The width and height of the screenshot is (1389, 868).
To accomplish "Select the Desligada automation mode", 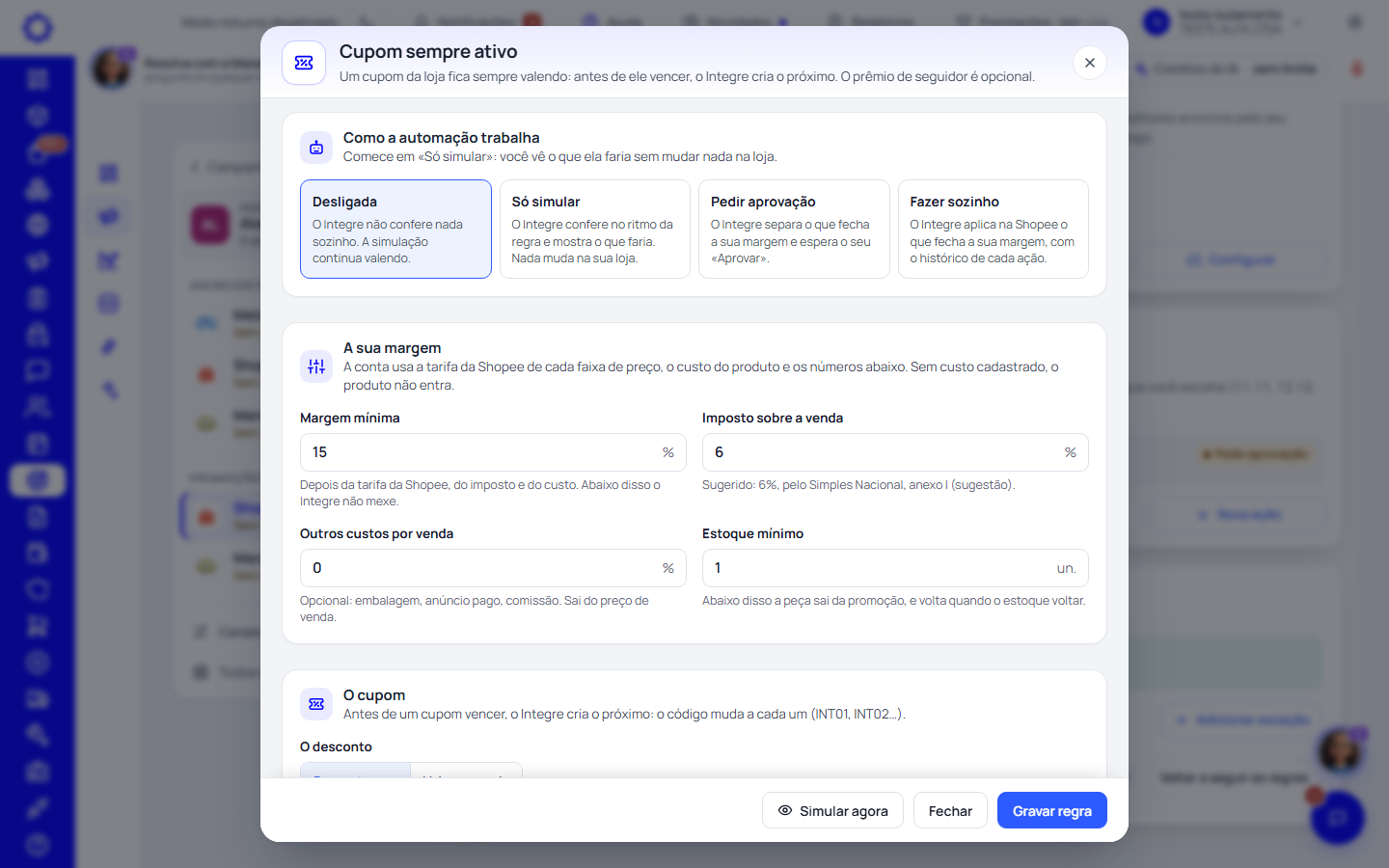I will [x=395, y=229].
